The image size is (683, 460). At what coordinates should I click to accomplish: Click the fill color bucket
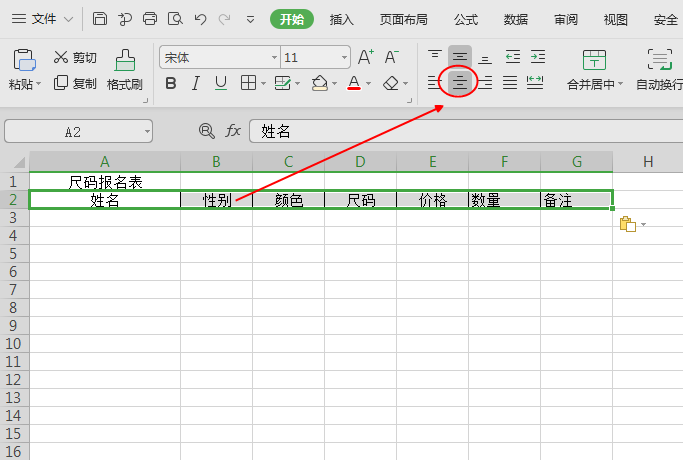(320, 83)
